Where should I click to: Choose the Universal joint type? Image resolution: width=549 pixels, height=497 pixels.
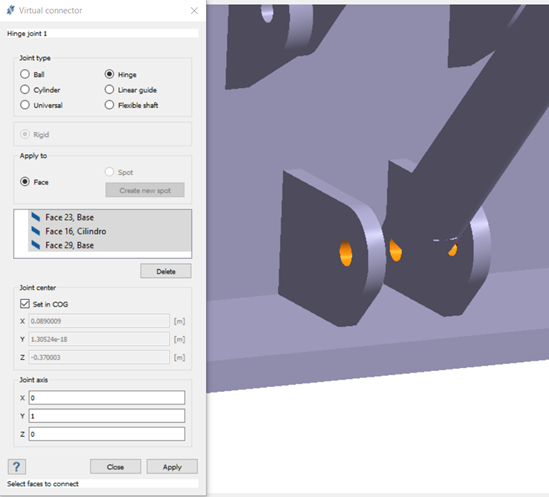[x=25, y=105]
